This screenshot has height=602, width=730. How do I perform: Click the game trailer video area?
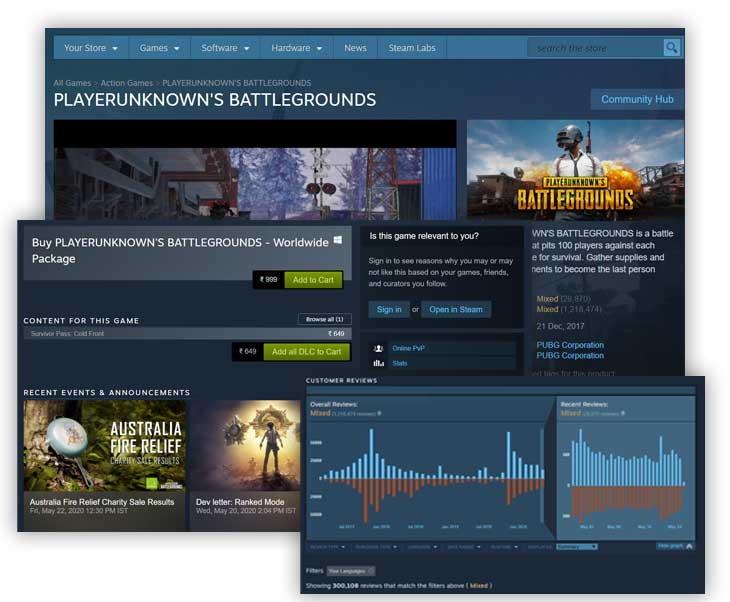[x=255, y=169]
